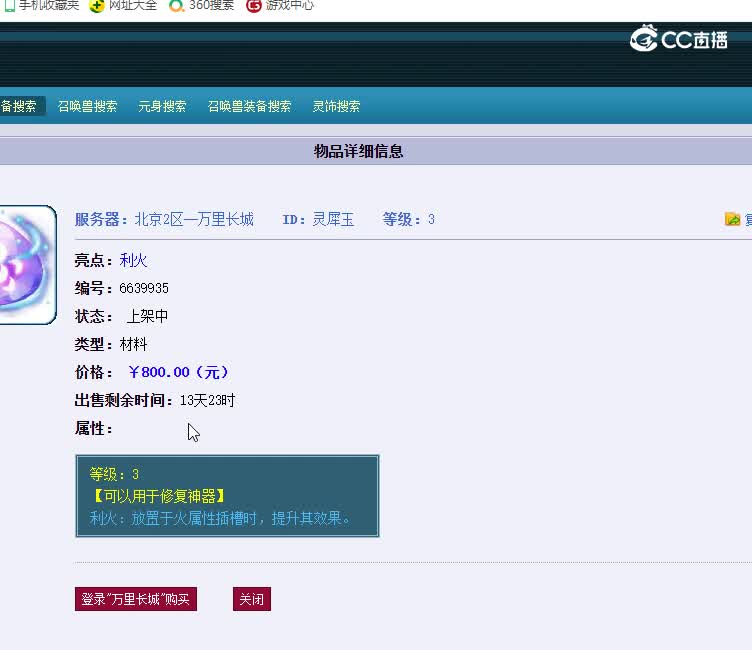
Task: Open the CC直播 logo
Action: (678, 38)
